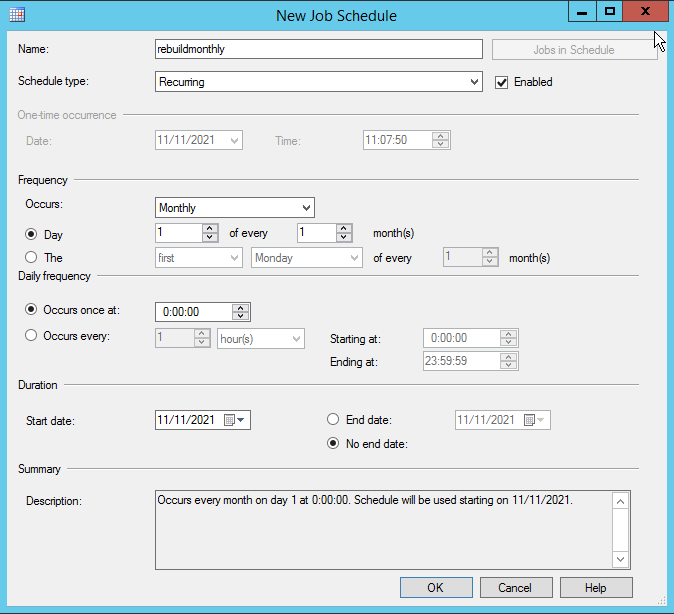This screenshot has height=614, width=674.
Task: Click the Description summary text box
Action: tap(384, 530)
